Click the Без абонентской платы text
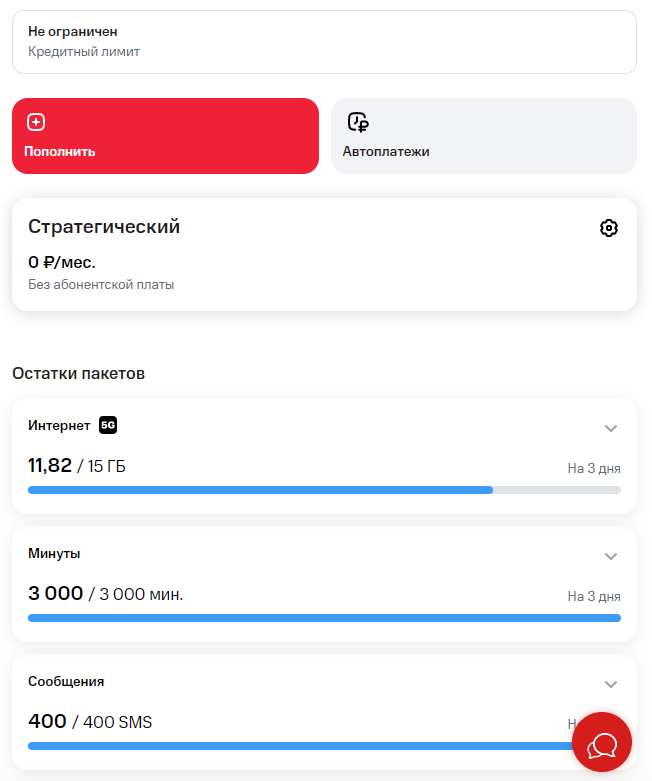 101,284
